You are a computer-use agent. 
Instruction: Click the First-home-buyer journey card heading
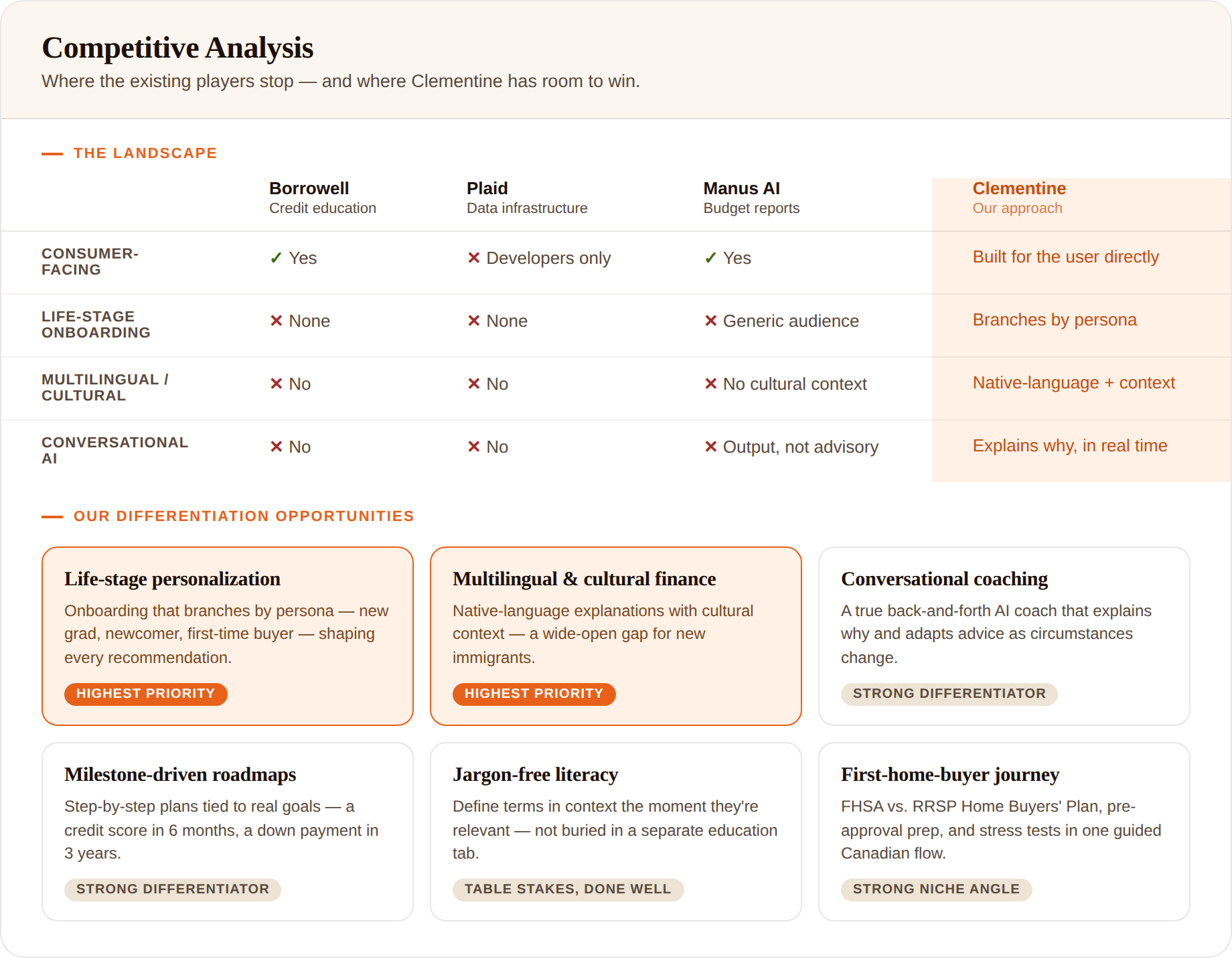pos(950,774)
